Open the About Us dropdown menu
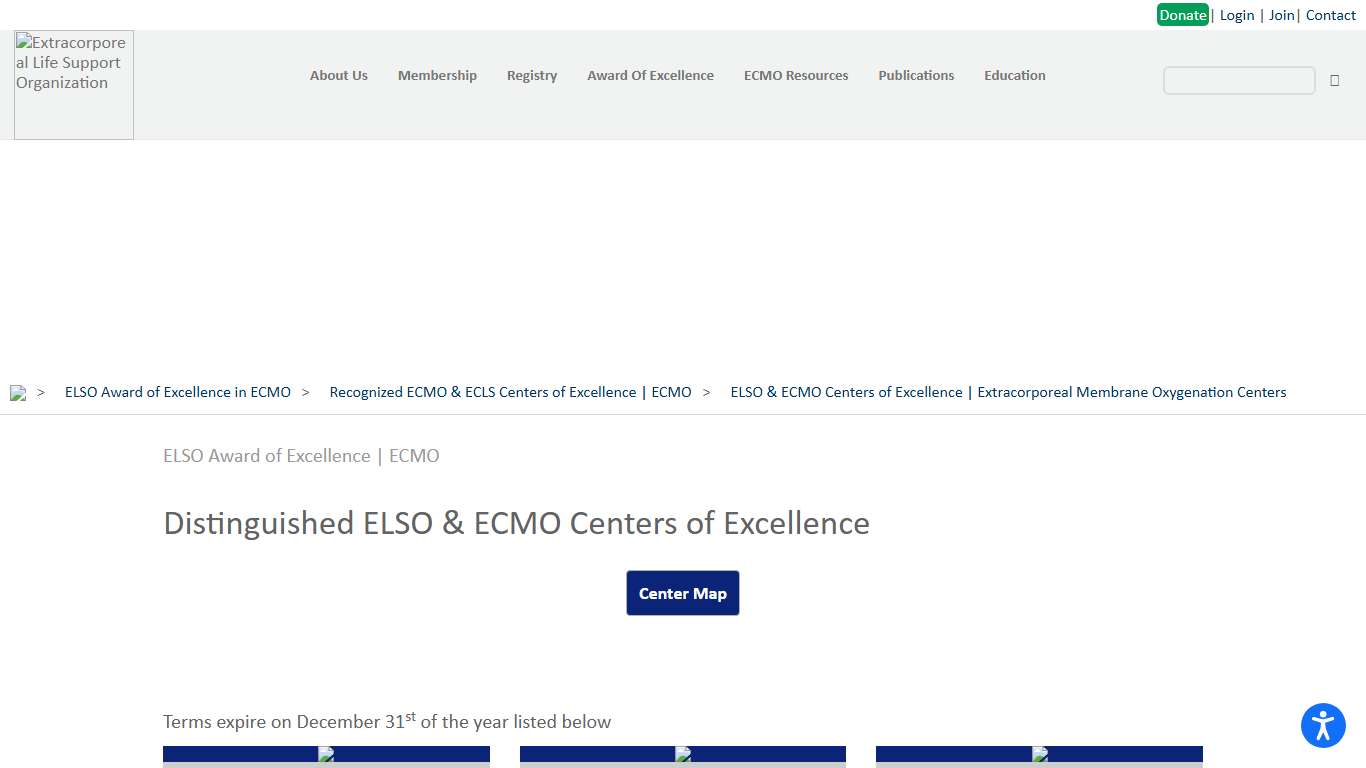Viewport: 1366px width, 768px height. (x=338, y=75)
